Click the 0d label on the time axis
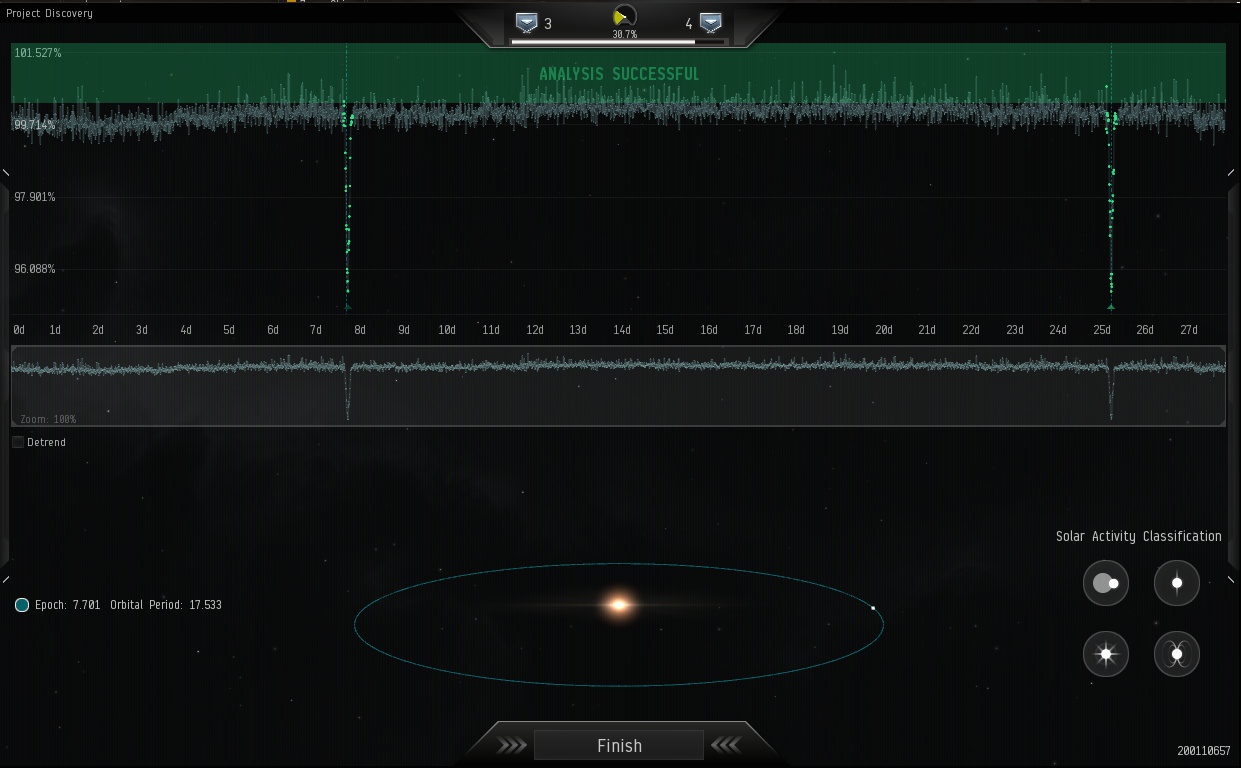Viewport: 1241px width, 768px height. (x=19, y=330)
